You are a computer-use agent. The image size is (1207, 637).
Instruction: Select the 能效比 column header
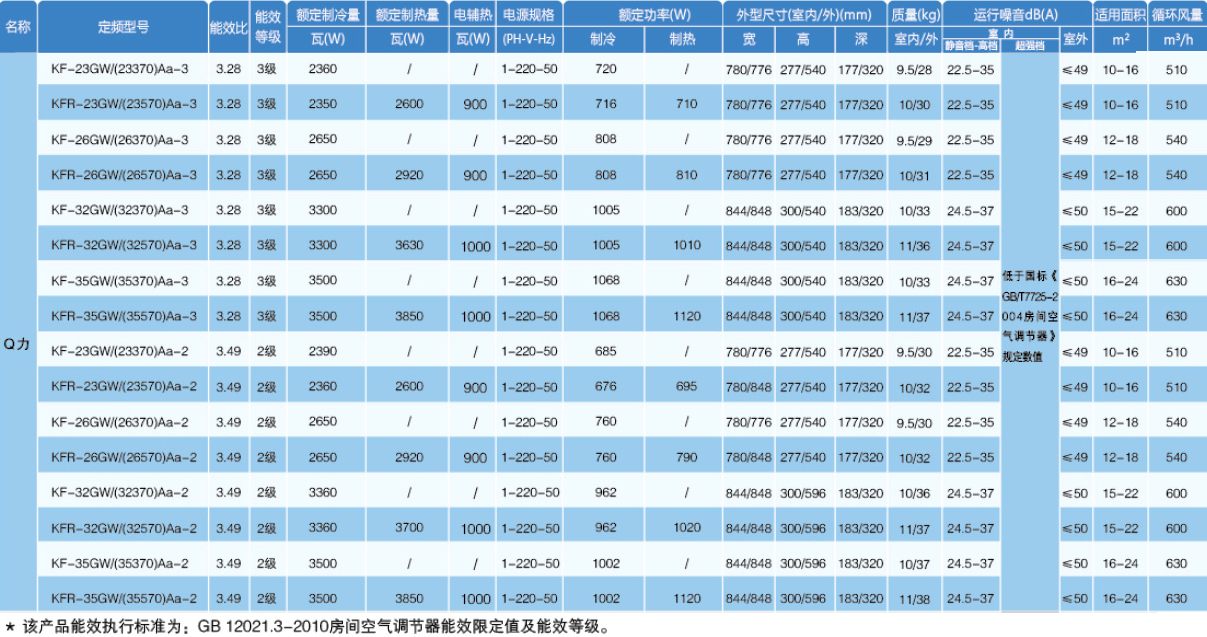point(229,27)
